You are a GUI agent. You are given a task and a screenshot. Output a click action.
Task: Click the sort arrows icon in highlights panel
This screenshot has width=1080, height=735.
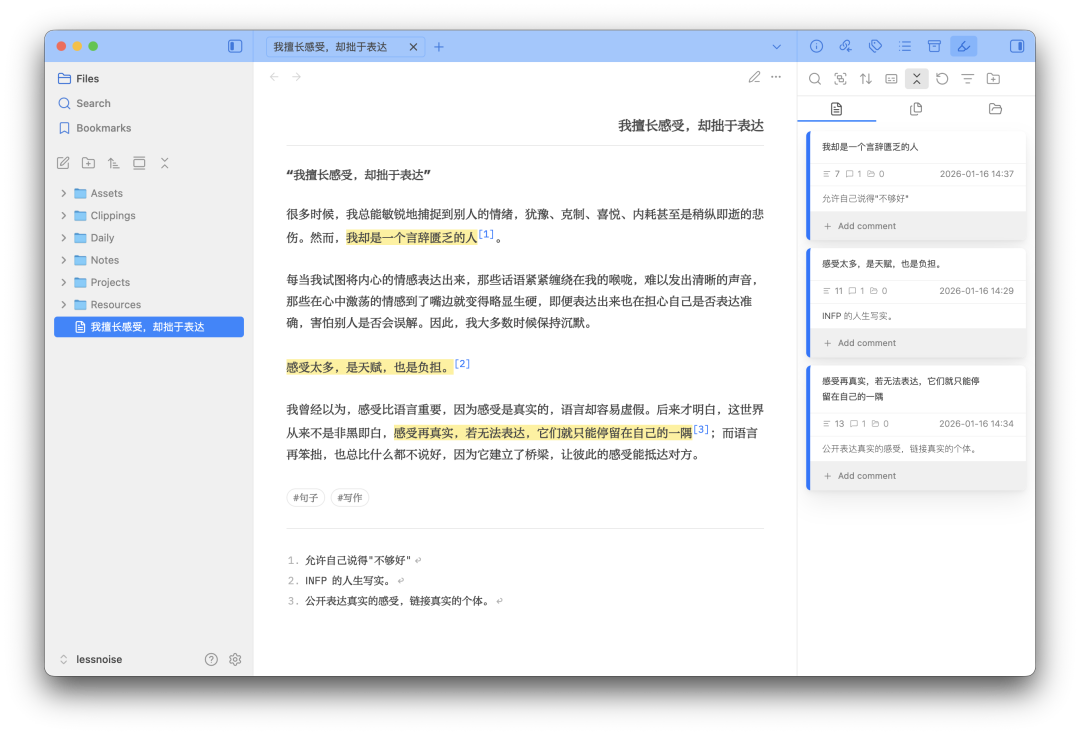pos(866,79)
